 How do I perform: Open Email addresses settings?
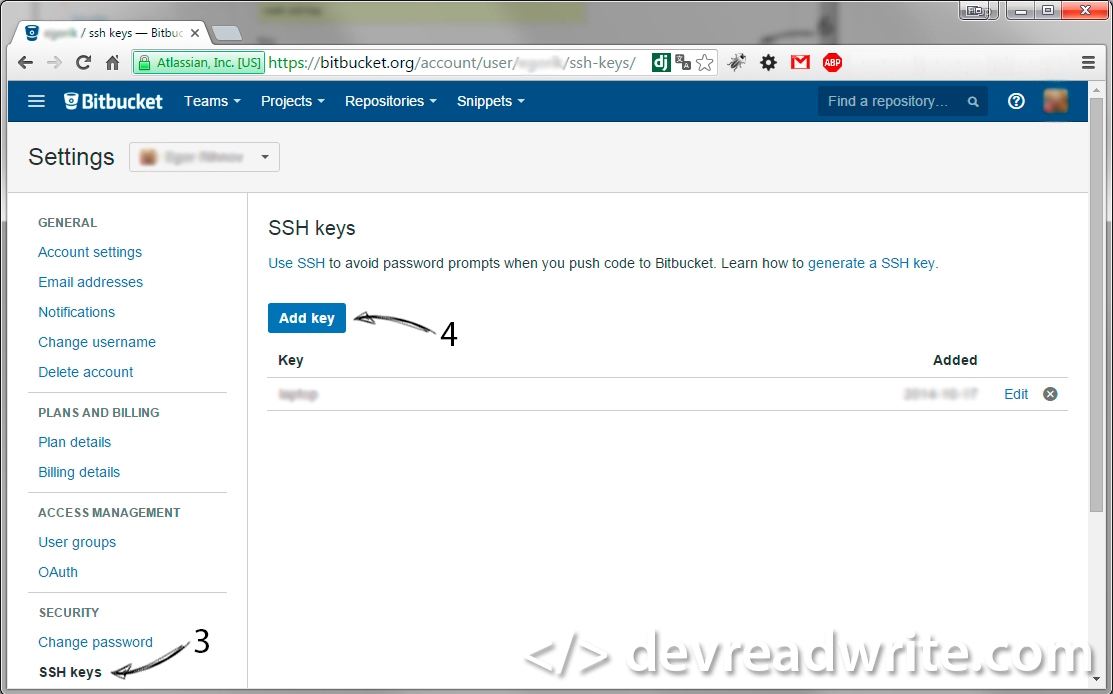coord(90,282)
